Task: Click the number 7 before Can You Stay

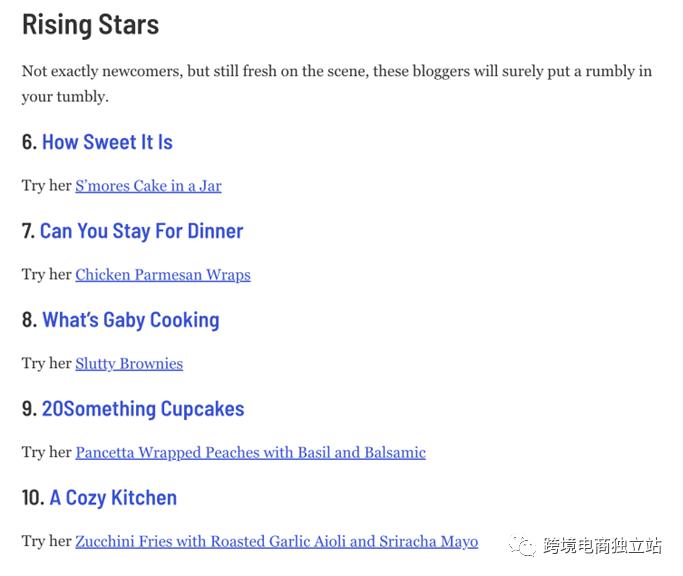Action: (x=28, y=231)
